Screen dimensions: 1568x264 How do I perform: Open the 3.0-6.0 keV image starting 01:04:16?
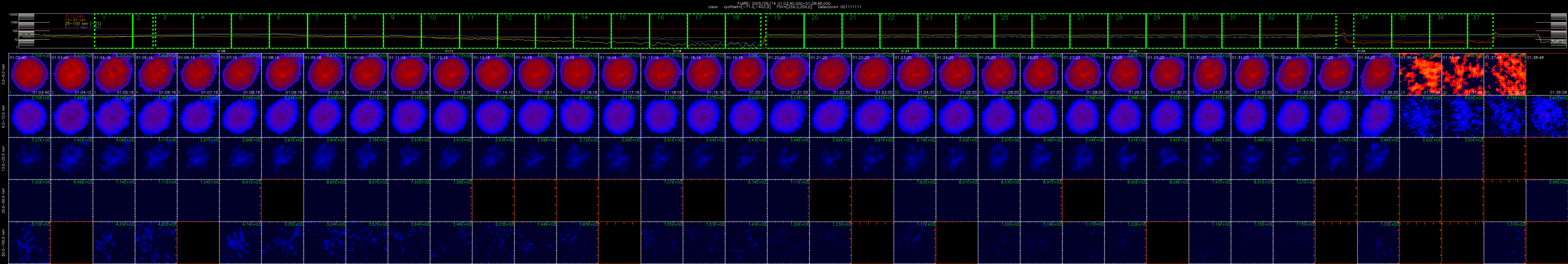[114, 74]
